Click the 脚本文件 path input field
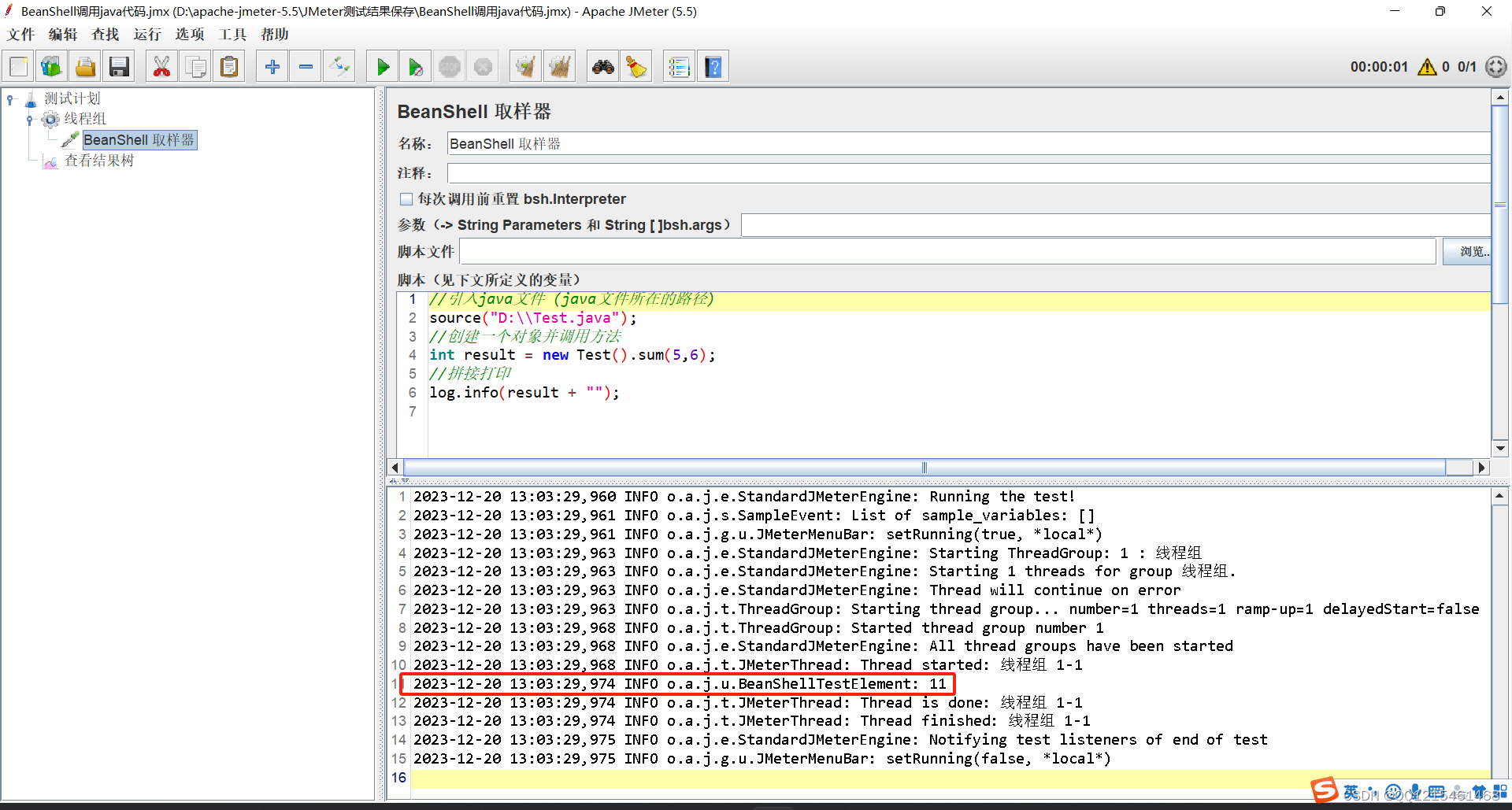 point(948,252)
